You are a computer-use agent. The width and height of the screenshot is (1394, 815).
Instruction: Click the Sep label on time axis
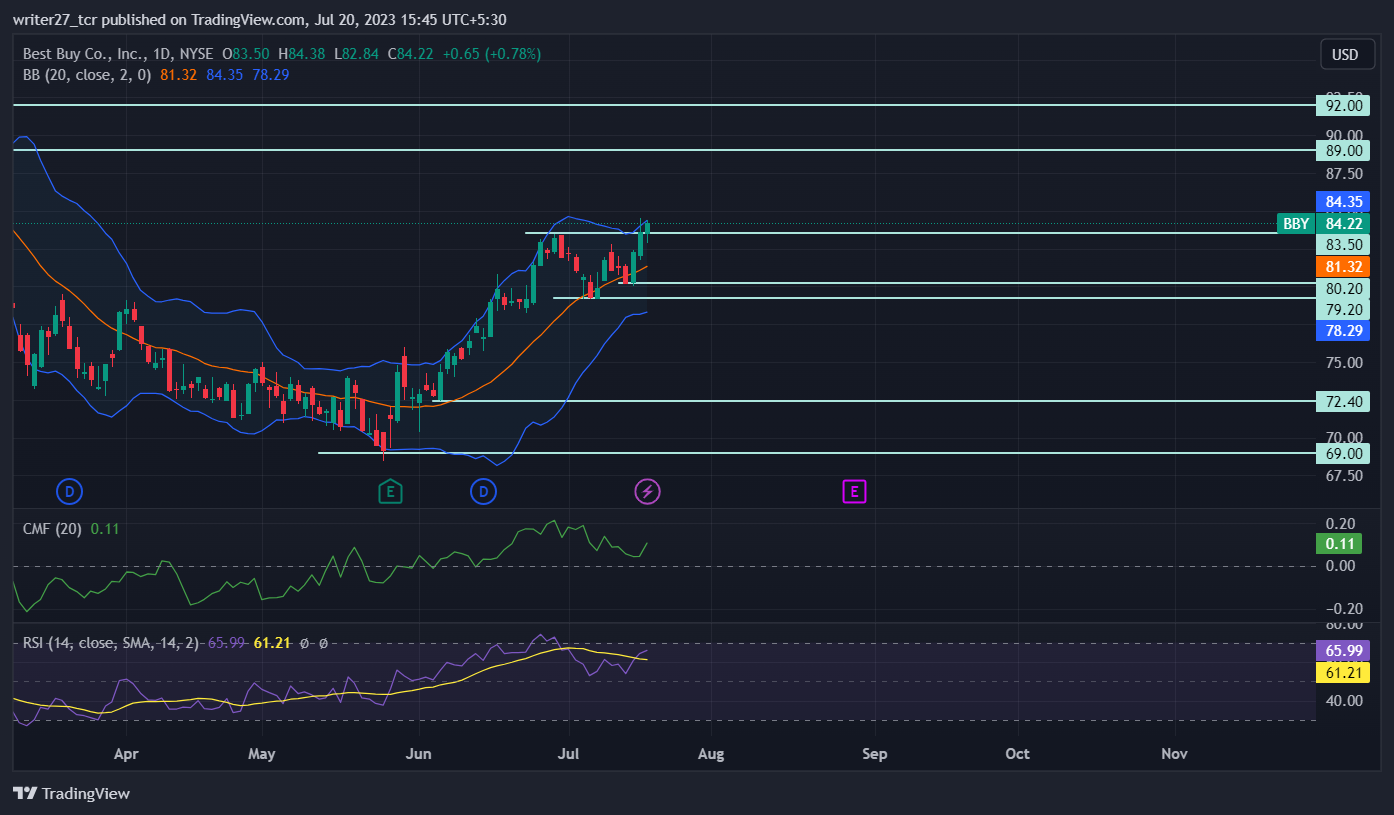(875, 754)
